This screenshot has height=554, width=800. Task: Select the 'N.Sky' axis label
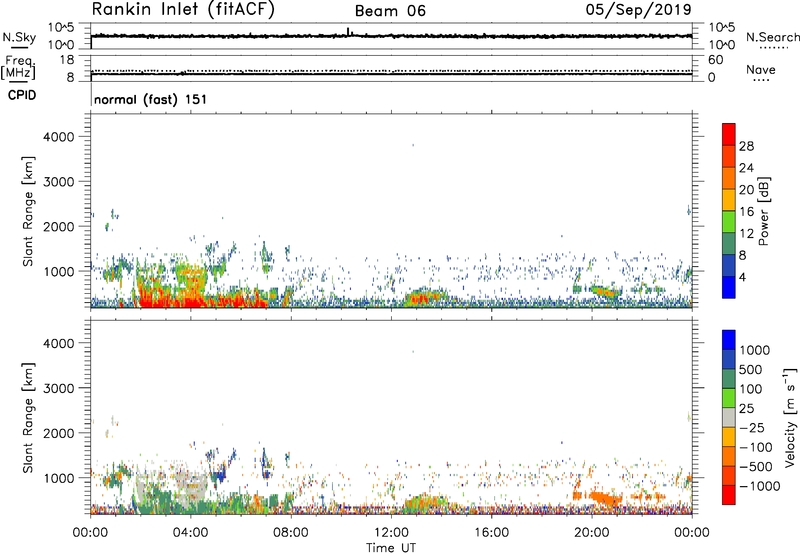click(19, 37)
